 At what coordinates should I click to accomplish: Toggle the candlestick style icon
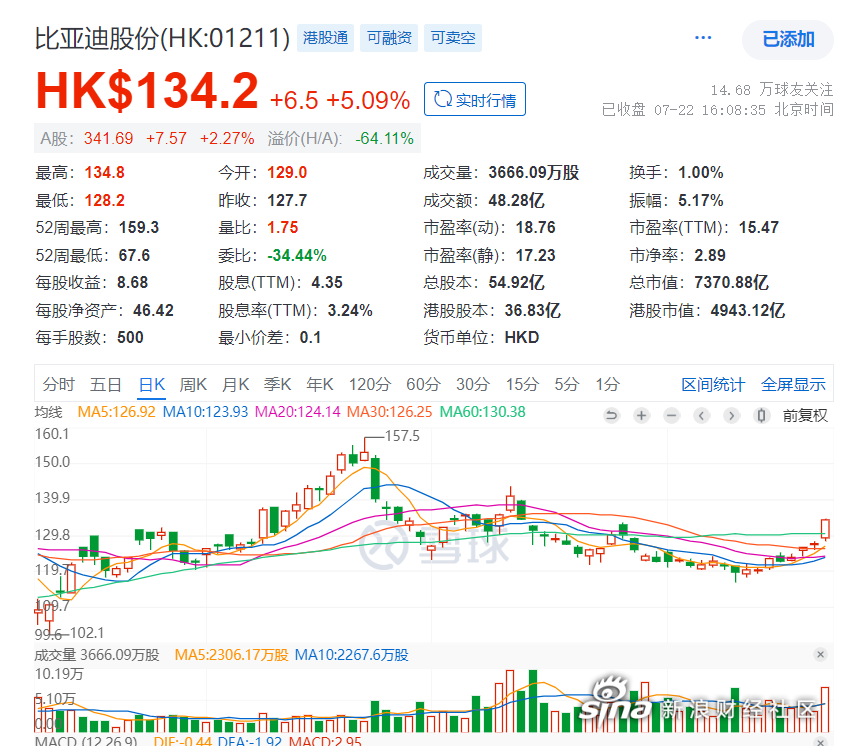[x=761, y=416]
